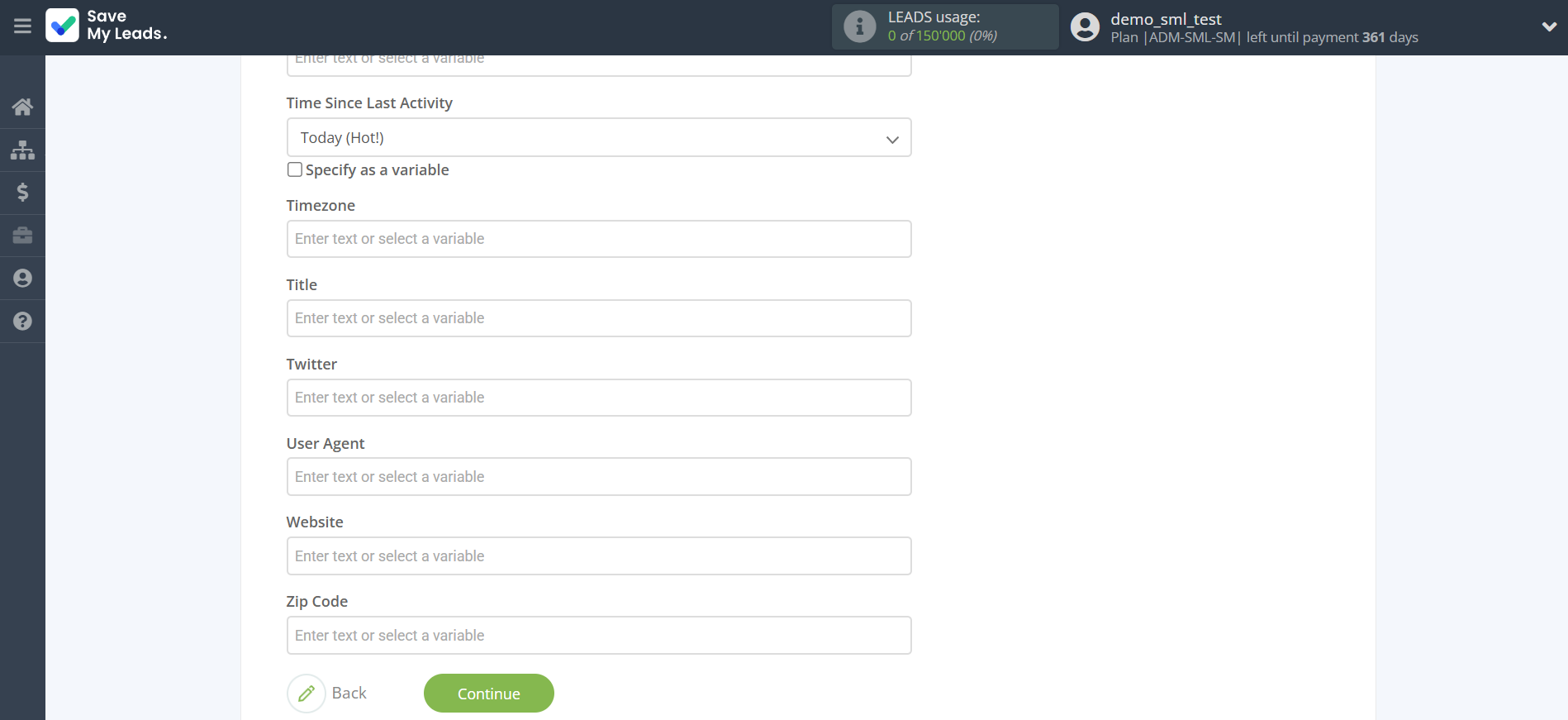Open help question mark icon
Image resolution: width=1568 pixels, height=720 pixels.
22,322
